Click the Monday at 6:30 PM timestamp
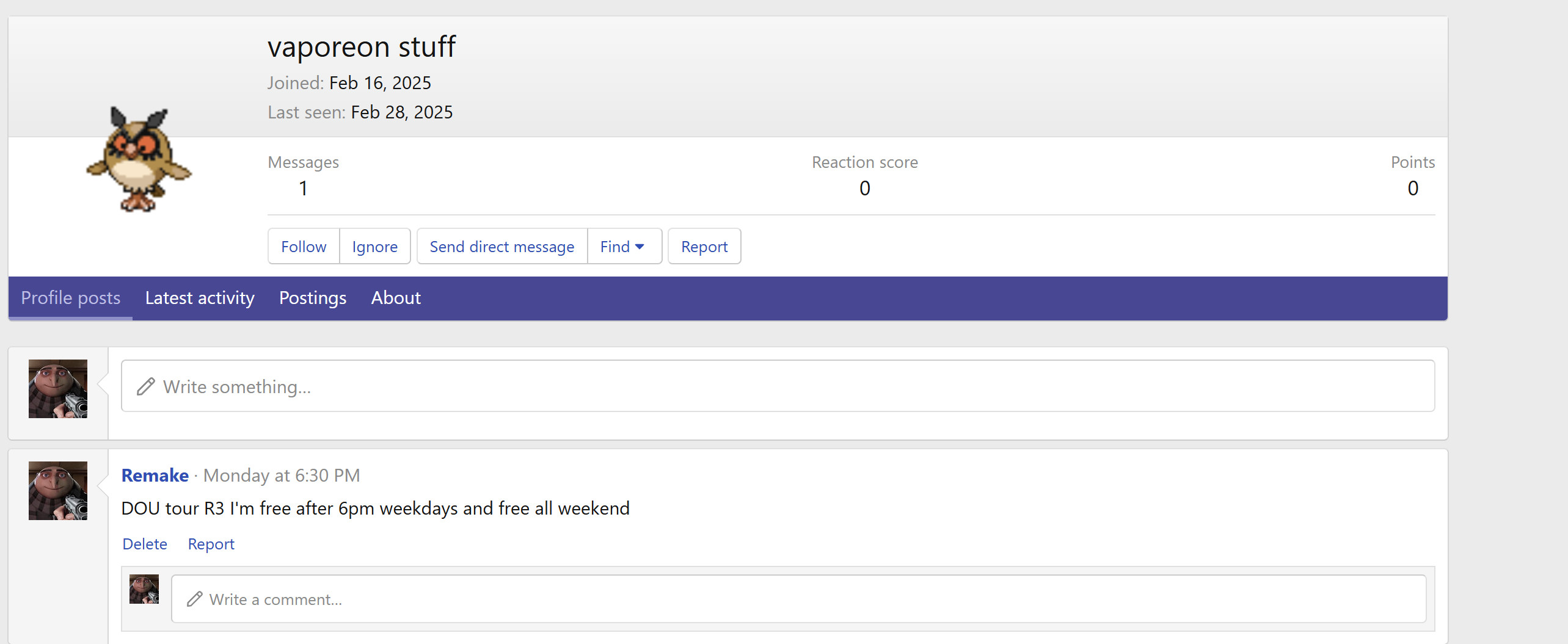Screen dimensions: 1568x644 point(282,476)
